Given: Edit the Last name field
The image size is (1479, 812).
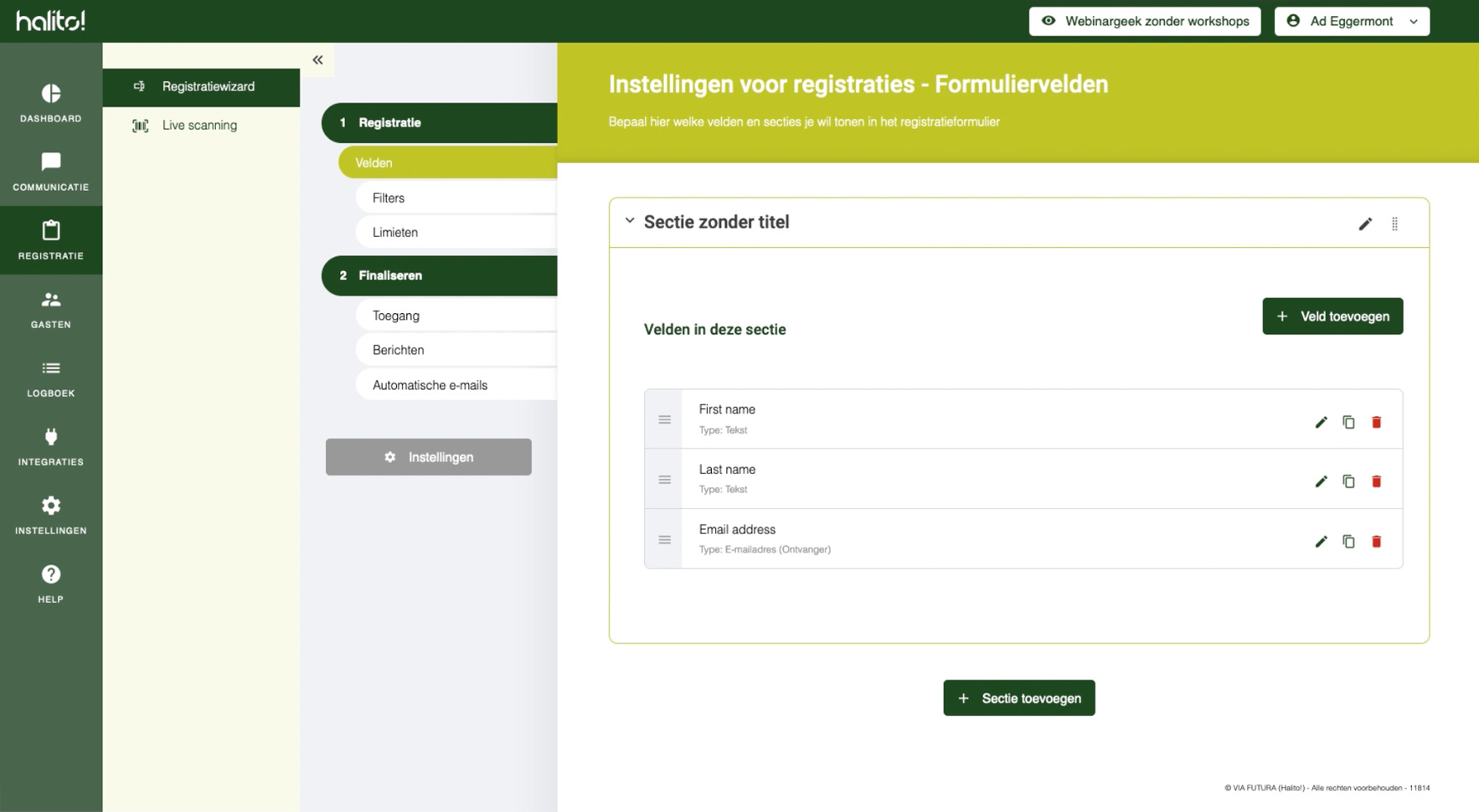Looking at the screenshot, I should 1321,481.
